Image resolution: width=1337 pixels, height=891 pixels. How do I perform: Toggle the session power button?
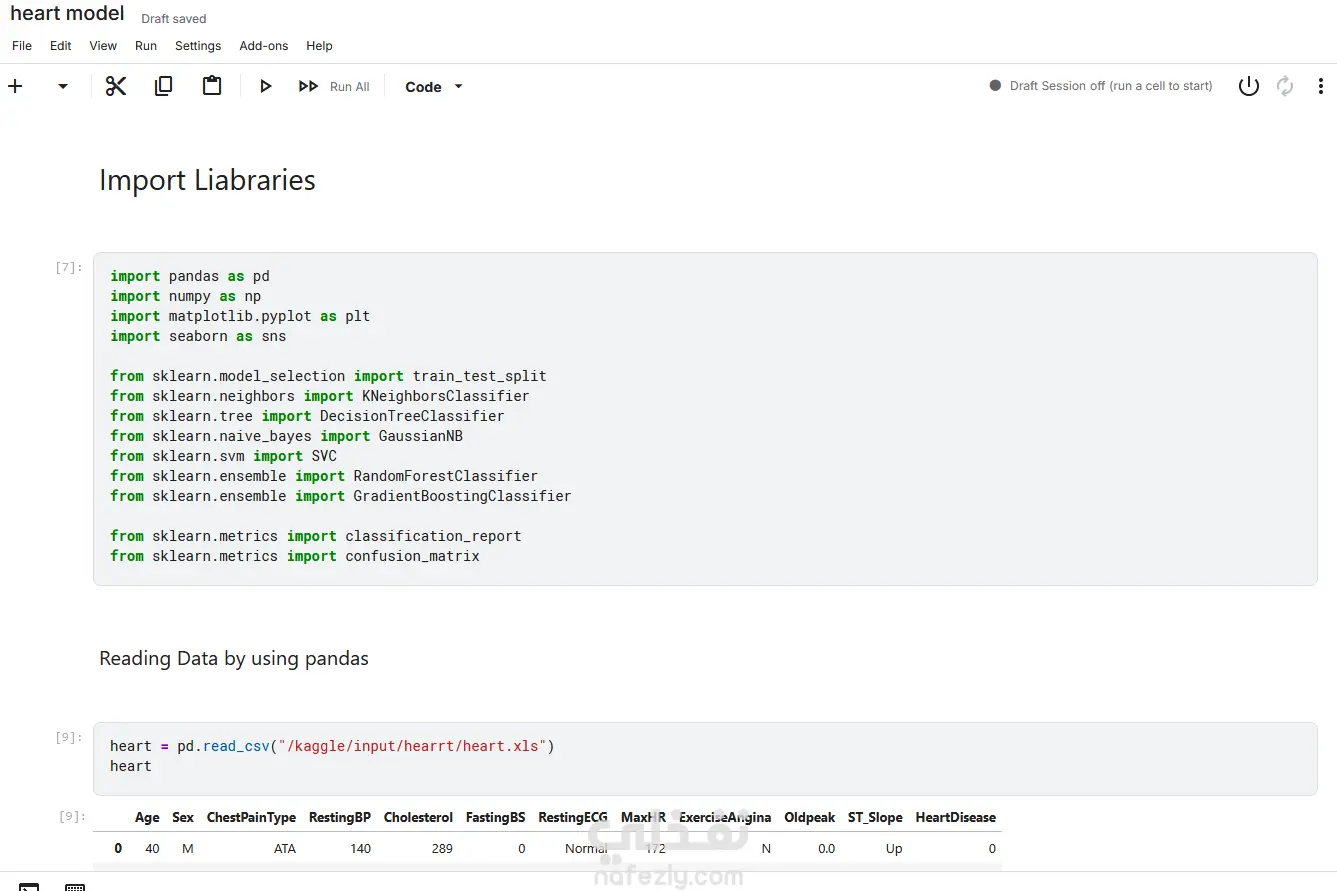[1248, 87]
